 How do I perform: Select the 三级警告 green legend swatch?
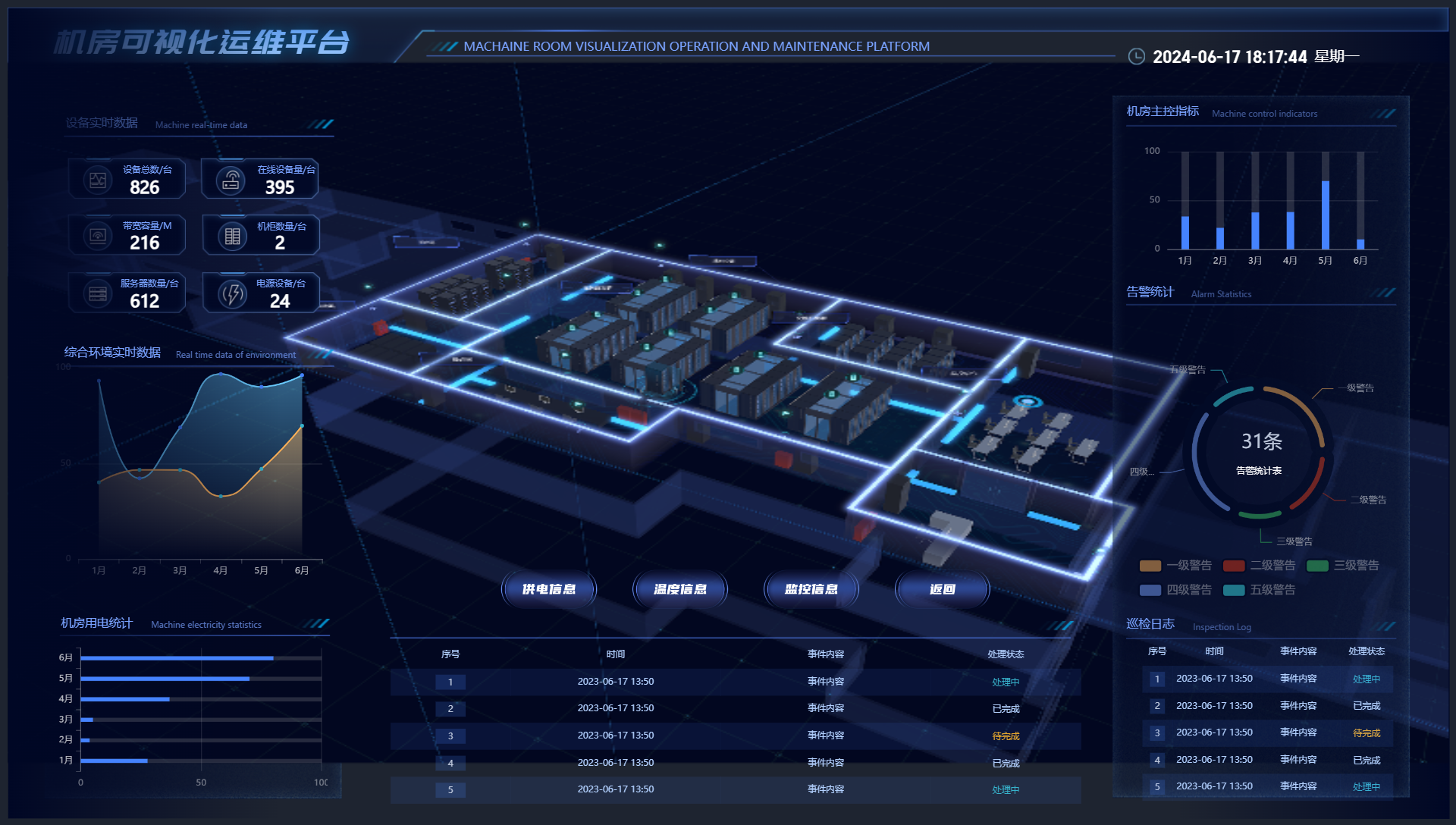tap(1317, 566)
